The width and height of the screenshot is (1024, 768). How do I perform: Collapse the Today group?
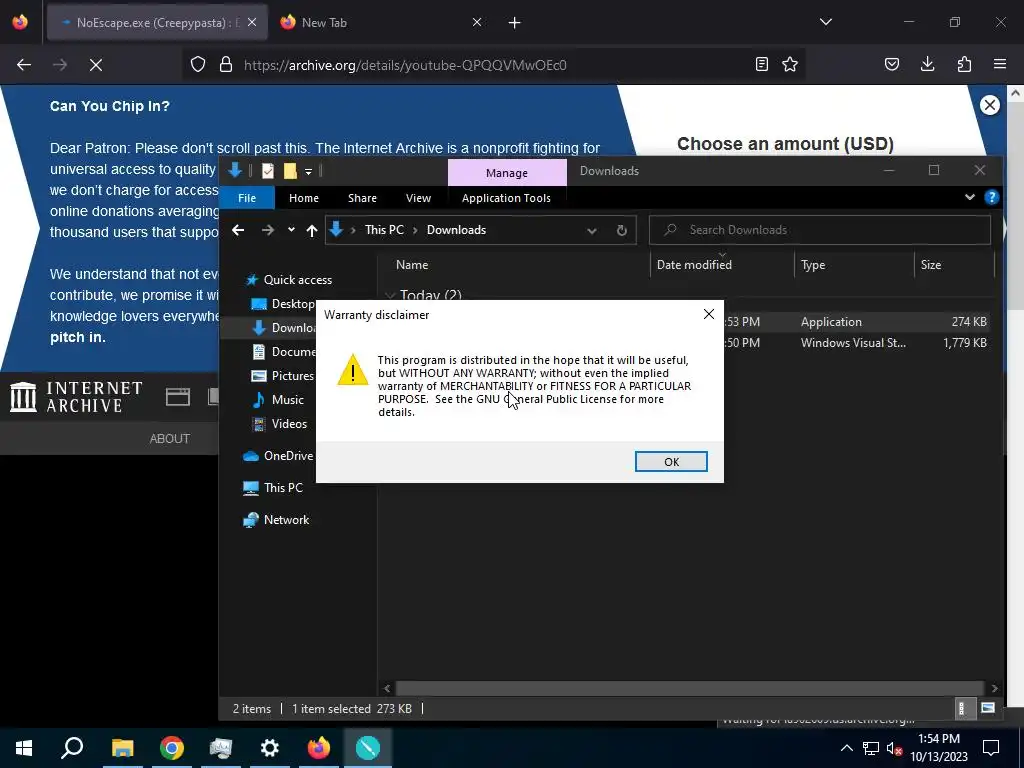point(391,295)
